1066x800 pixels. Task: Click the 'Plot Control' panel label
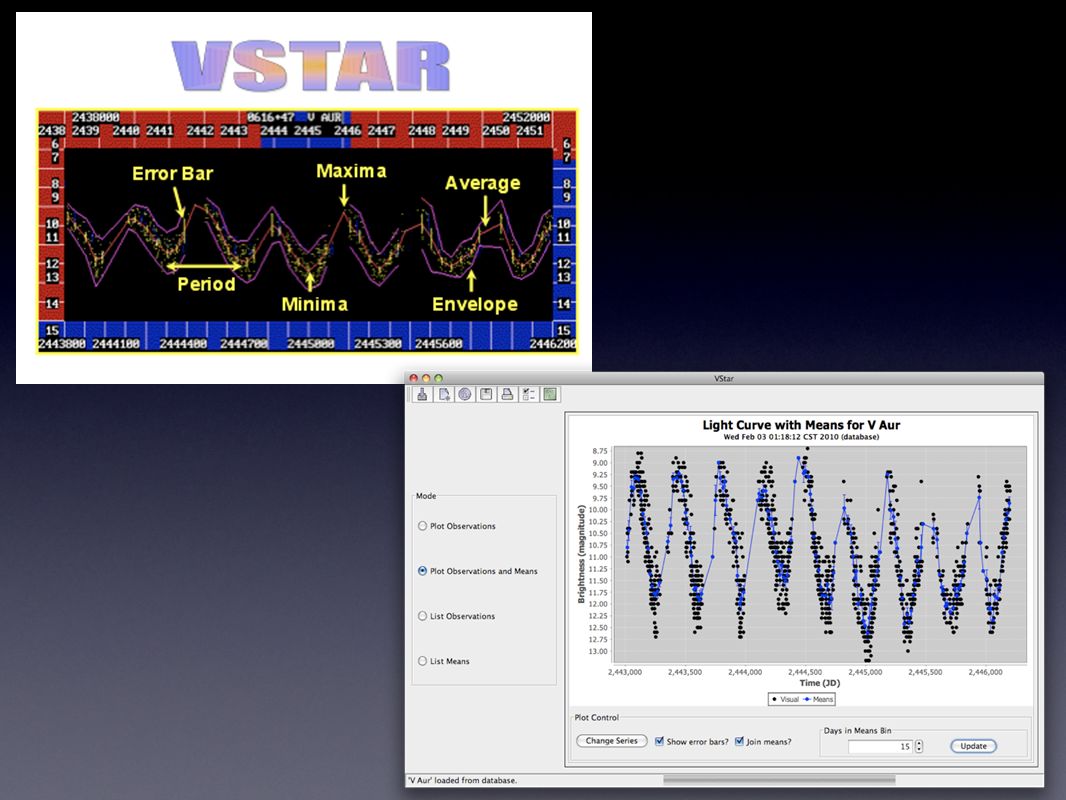coord(596,717)
